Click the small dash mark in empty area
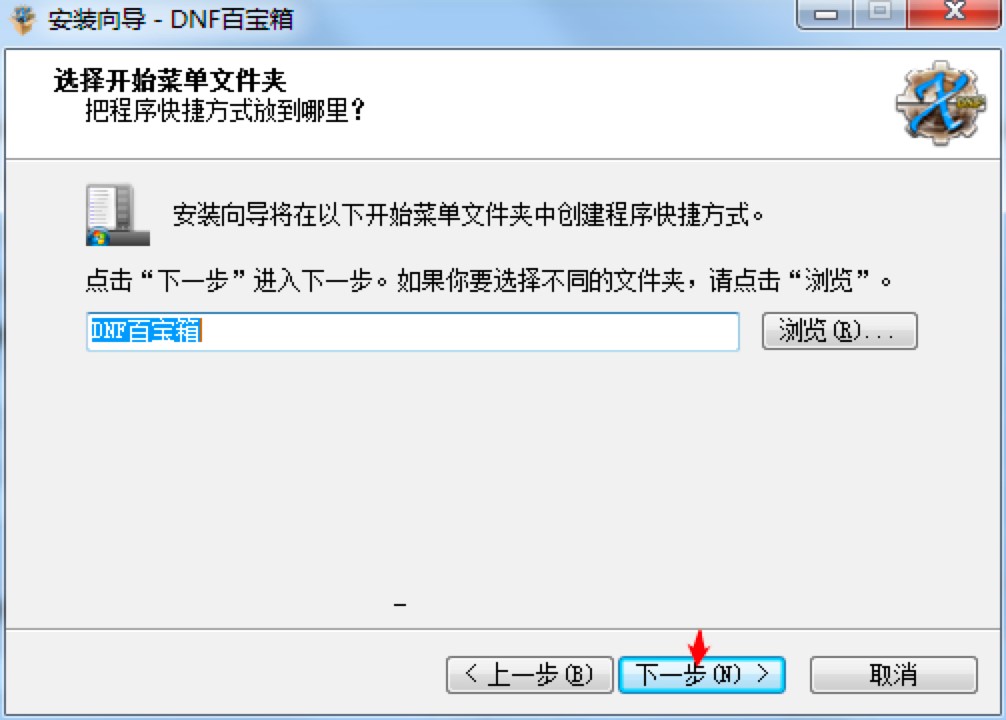The width and height of the screenshot is (1006, 720). pos(400,604)
